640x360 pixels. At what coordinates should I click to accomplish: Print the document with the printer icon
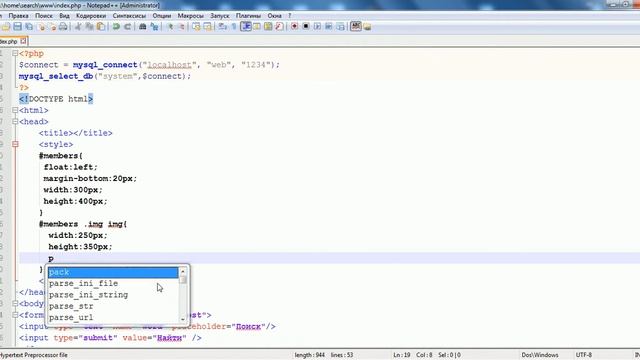tap(63, 27)
